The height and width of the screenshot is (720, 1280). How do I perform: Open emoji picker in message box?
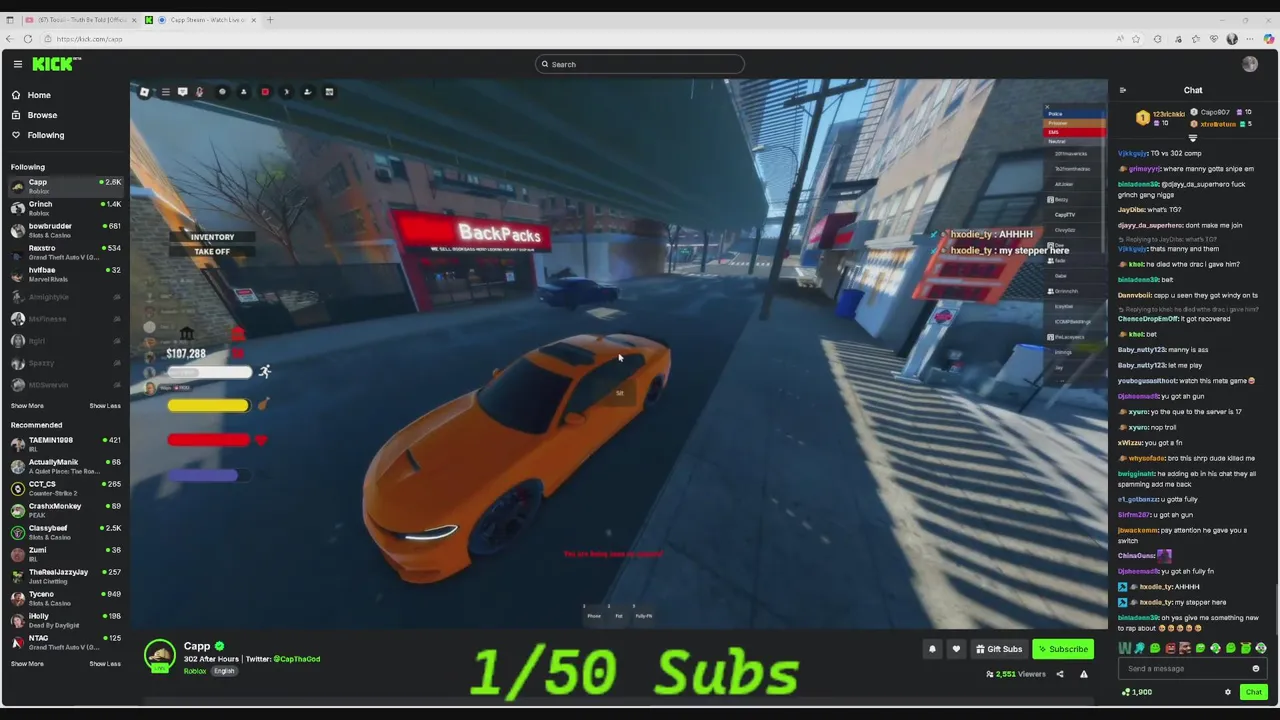click(1256, 669)
